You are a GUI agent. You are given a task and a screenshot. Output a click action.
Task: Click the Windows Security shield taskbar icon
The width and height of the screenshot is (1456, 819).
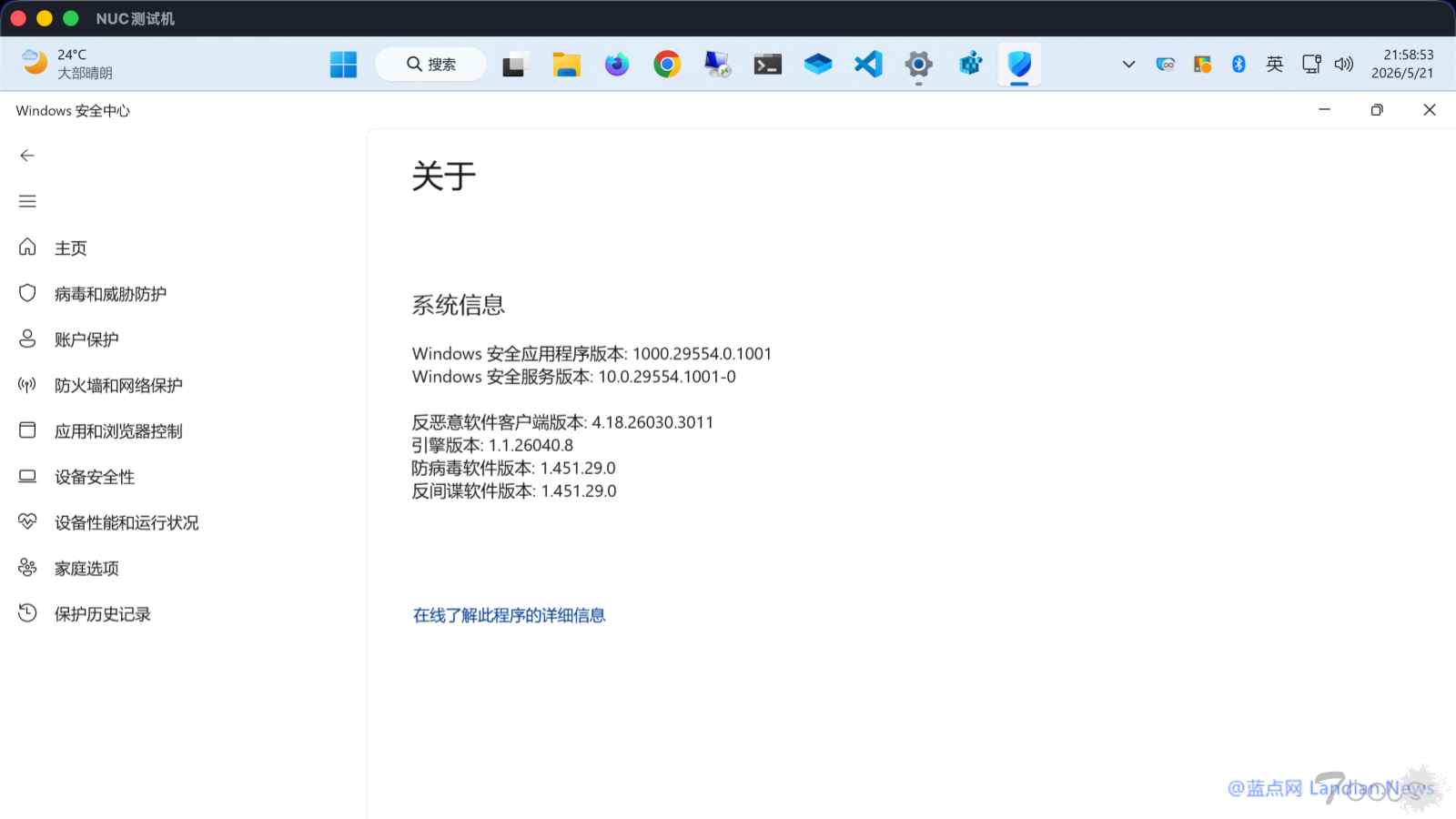(x=1019, y=65)
